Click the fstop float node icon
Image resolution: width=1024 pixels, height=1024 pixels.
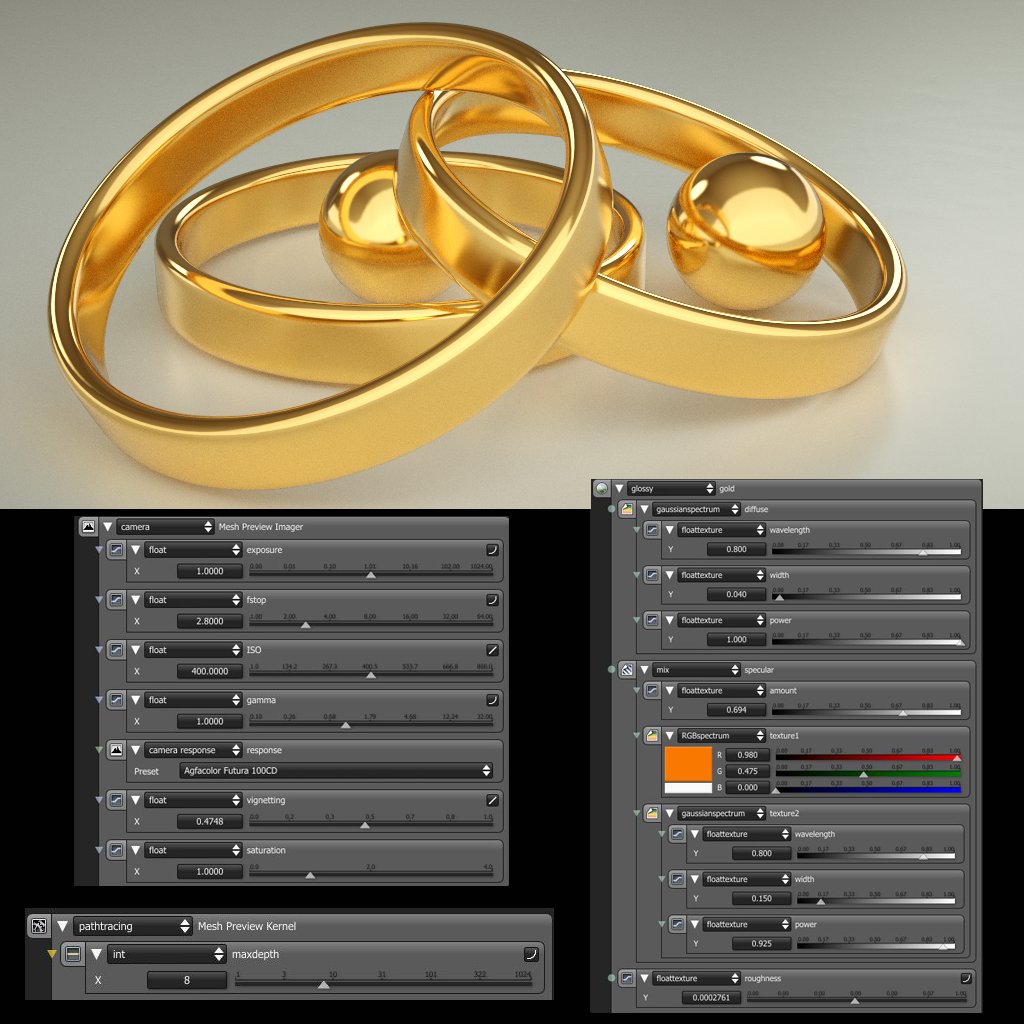[x=116, y=600]
